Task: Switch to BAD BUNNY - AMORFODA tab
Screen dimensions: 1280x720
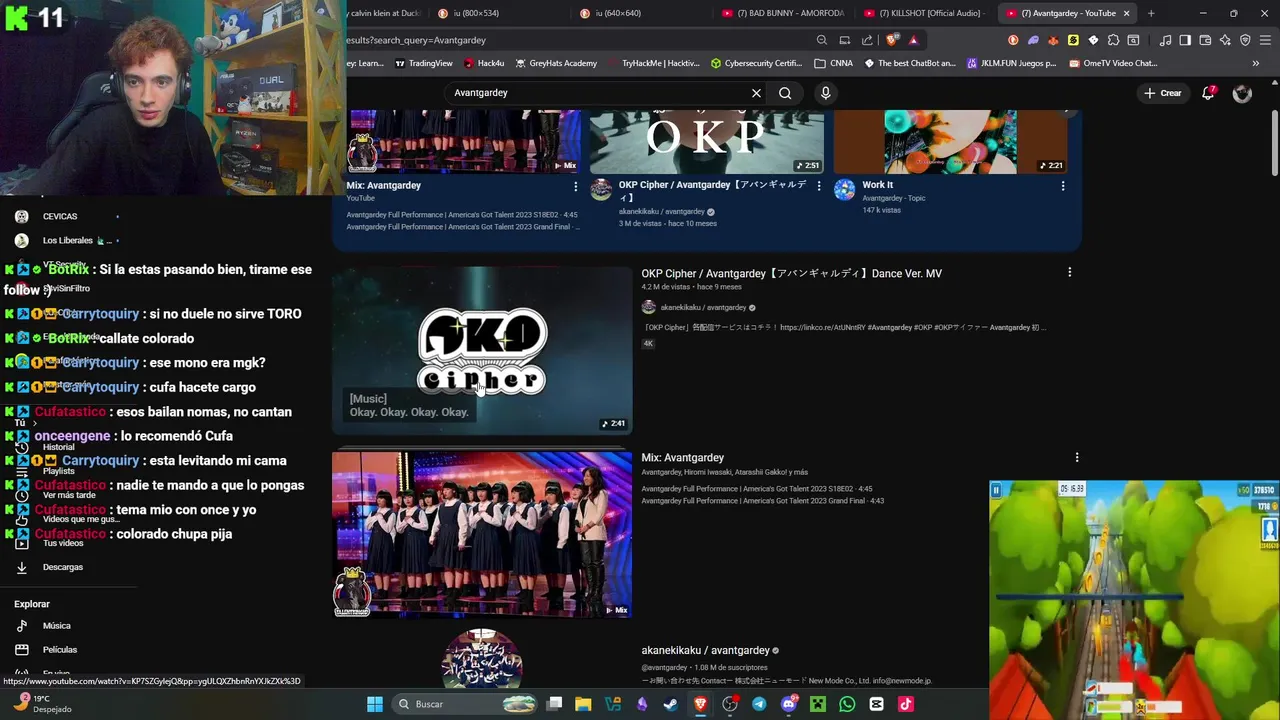Action: pos(785,13)
